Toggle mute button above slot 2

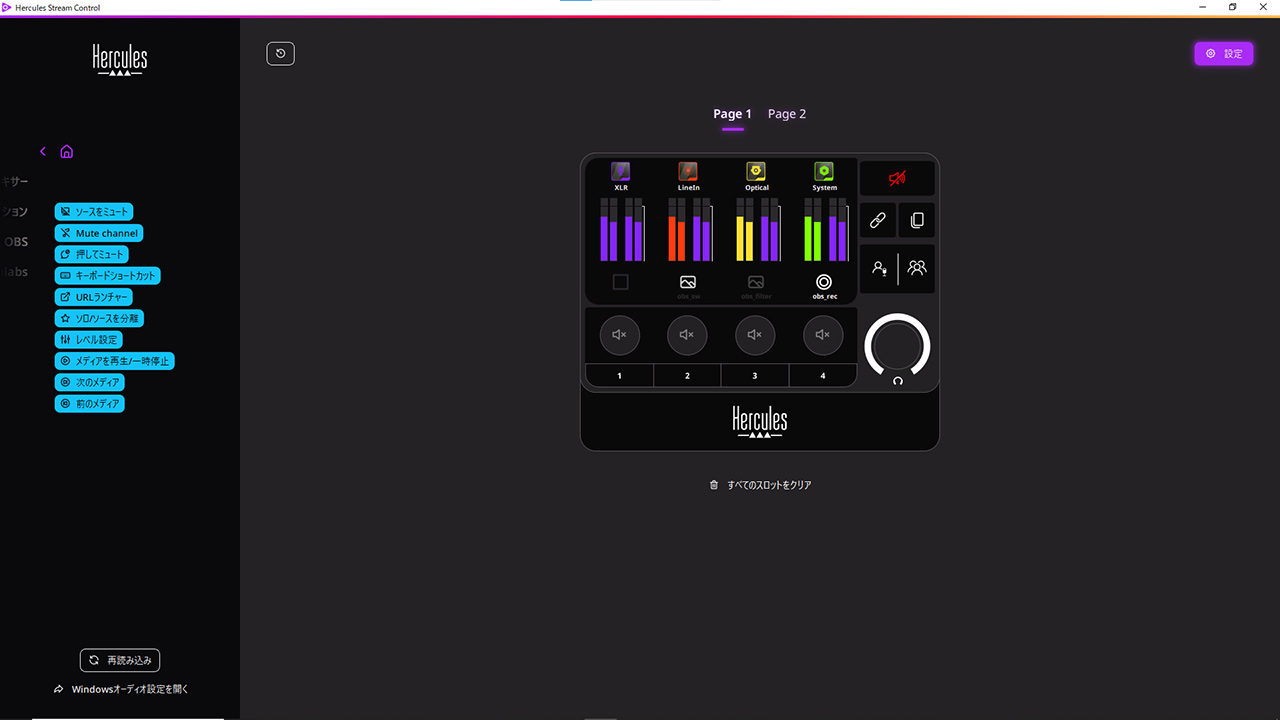pyautogui.click(x=687, y=335)
